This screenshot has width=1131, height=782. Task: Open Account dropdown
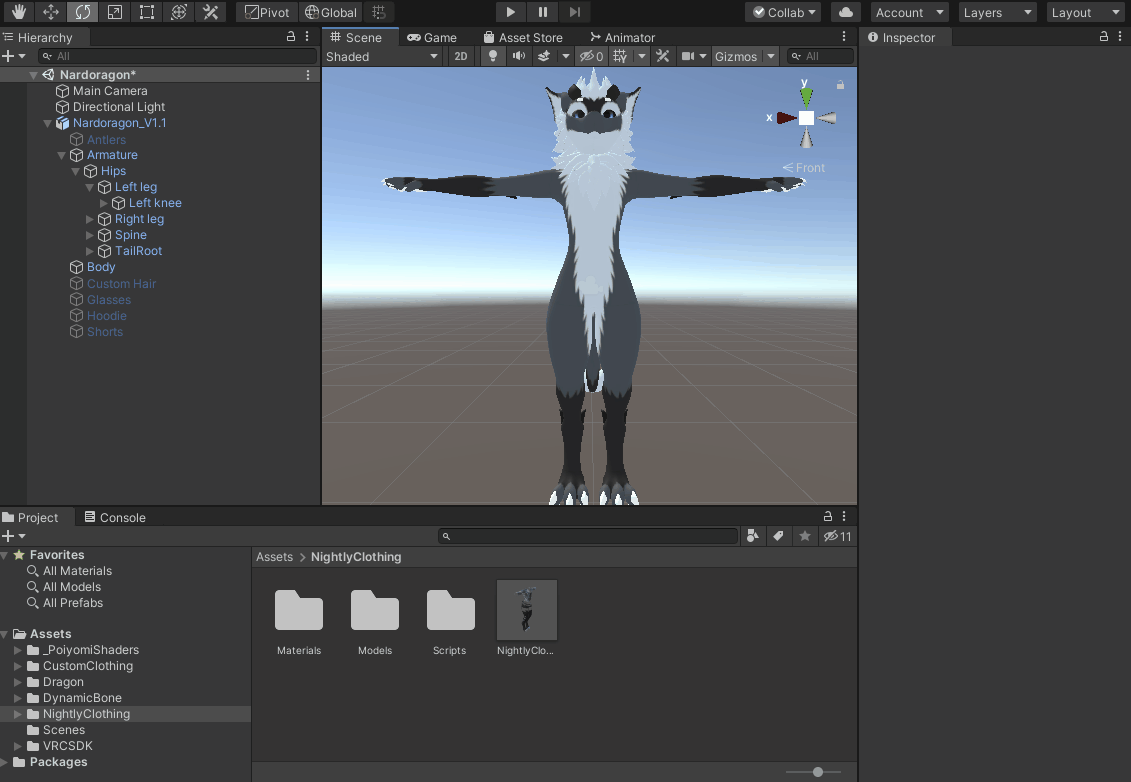pyautogui.click(x=909, y=12)
